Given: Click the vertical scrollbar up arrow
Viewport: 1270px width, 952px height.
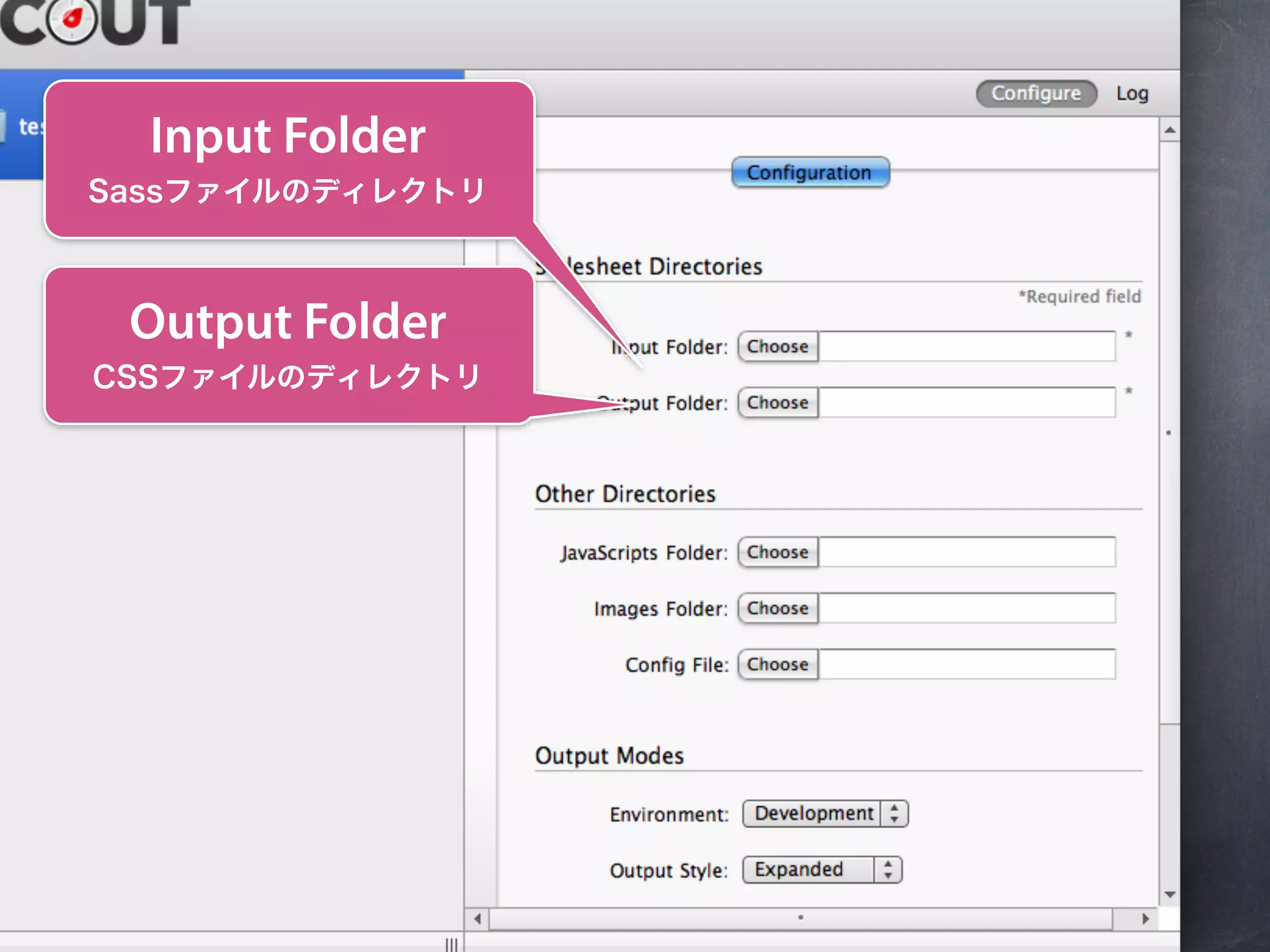Looking at the screenshot, I should 1170,130.
